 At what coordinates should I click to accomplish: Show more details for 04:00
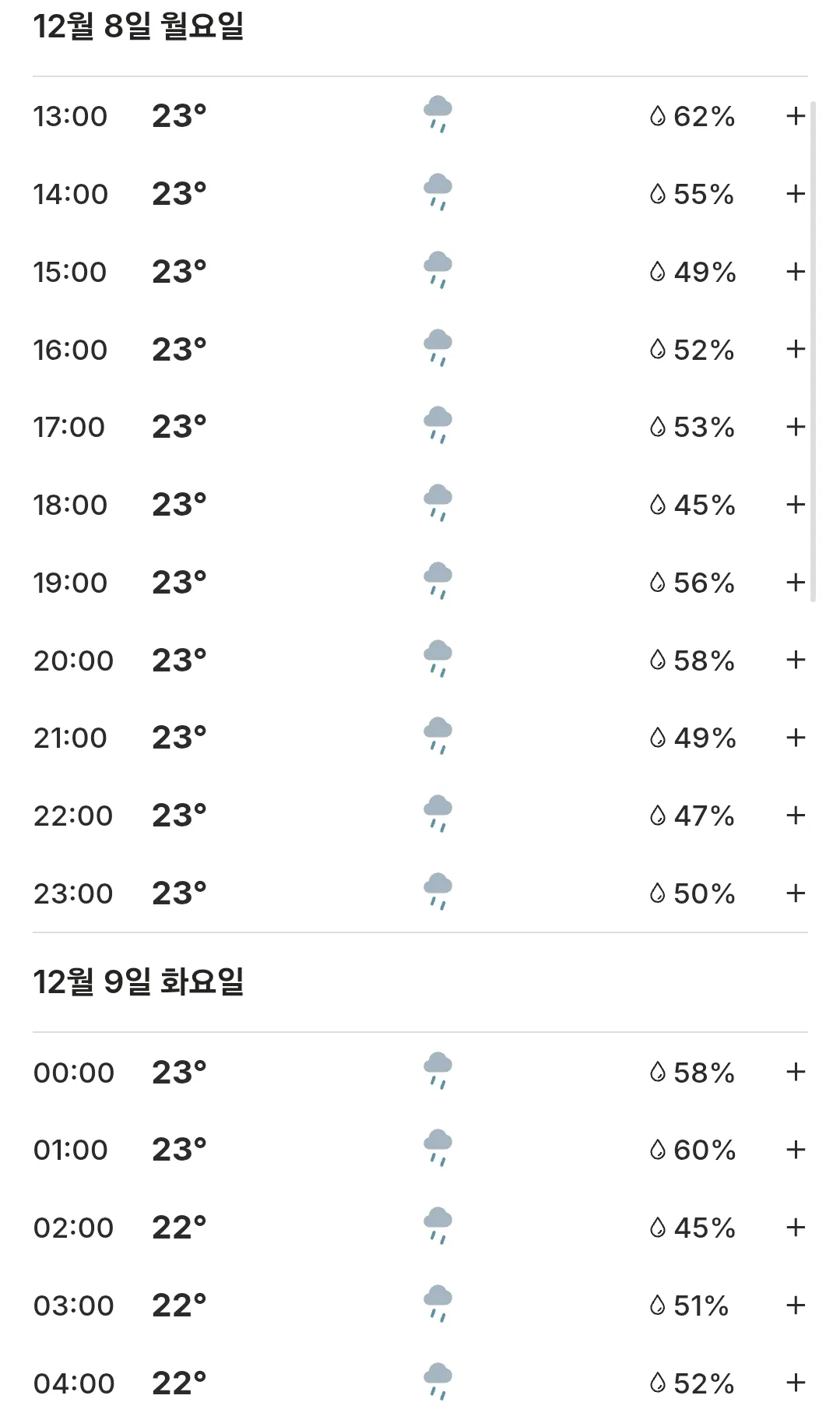coord(796,1383)
